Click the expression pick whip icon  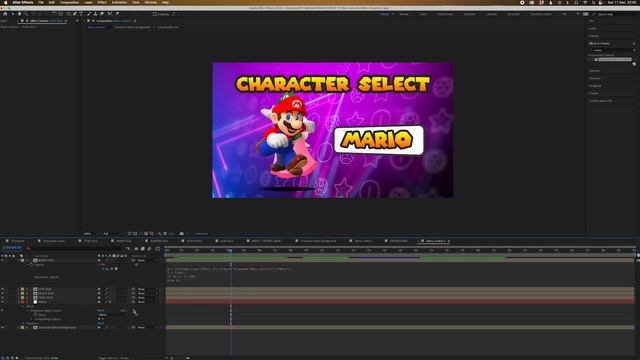coord(111,269)
